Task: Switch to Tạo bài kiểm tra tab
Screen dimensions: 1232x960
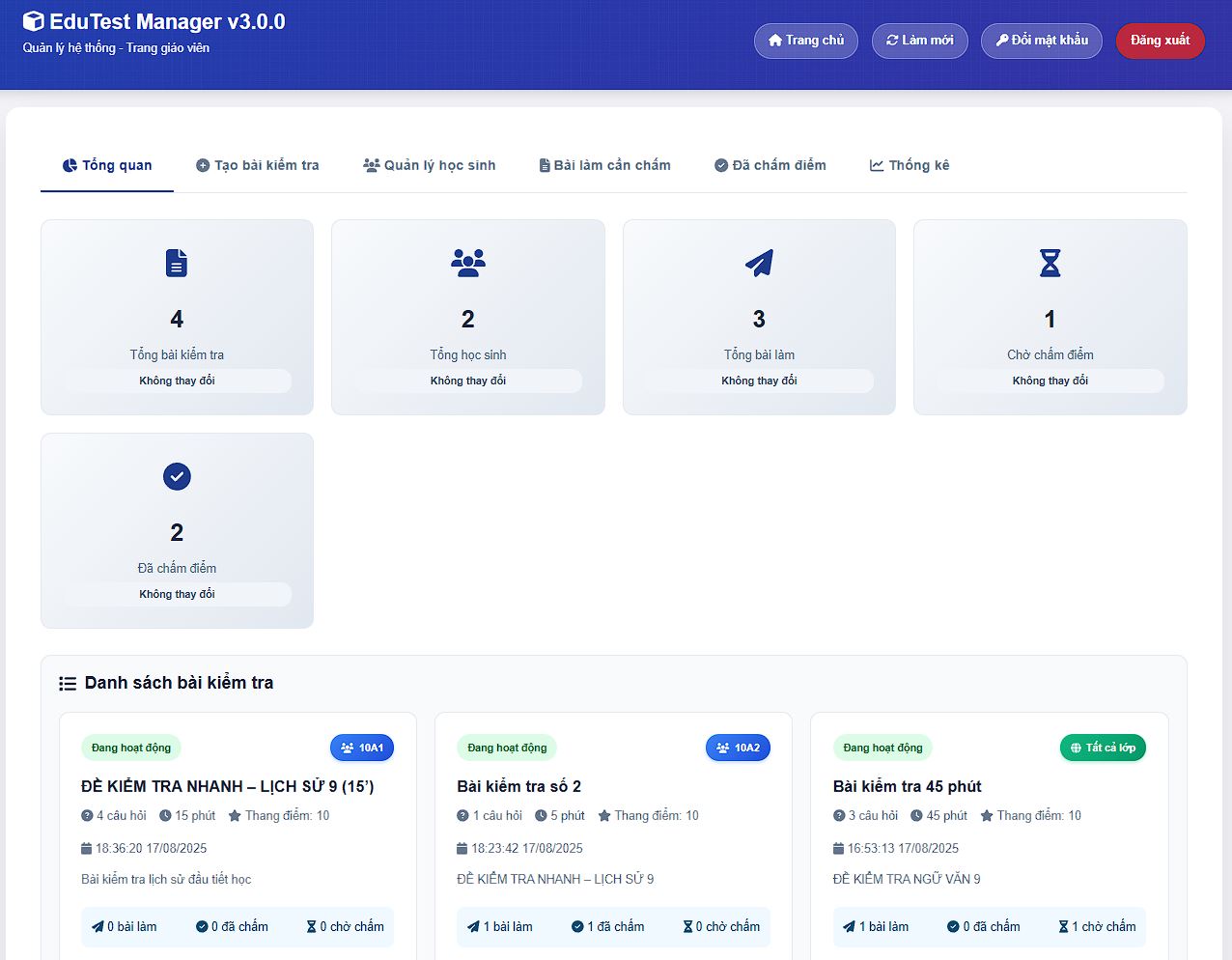Action: (257, 165)
